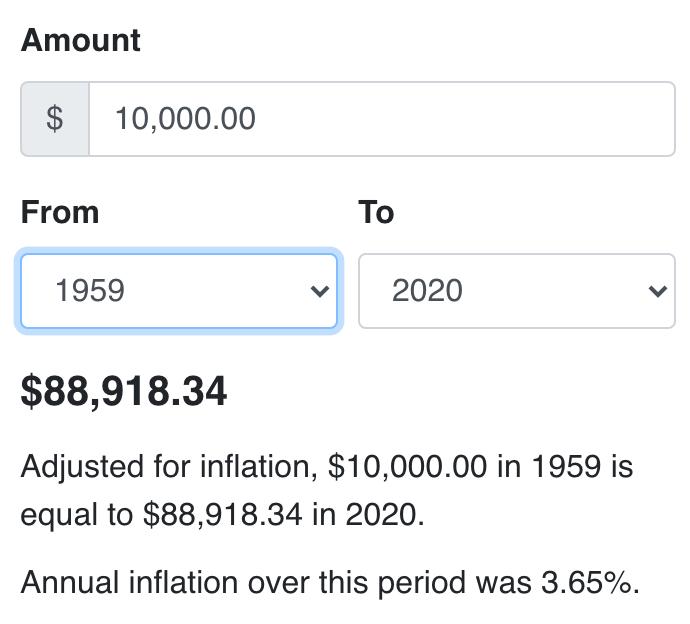Viewport: 690px width, 624px height.
Task: Click the From label
Action: pyautogui.click(x=60, y=212)
